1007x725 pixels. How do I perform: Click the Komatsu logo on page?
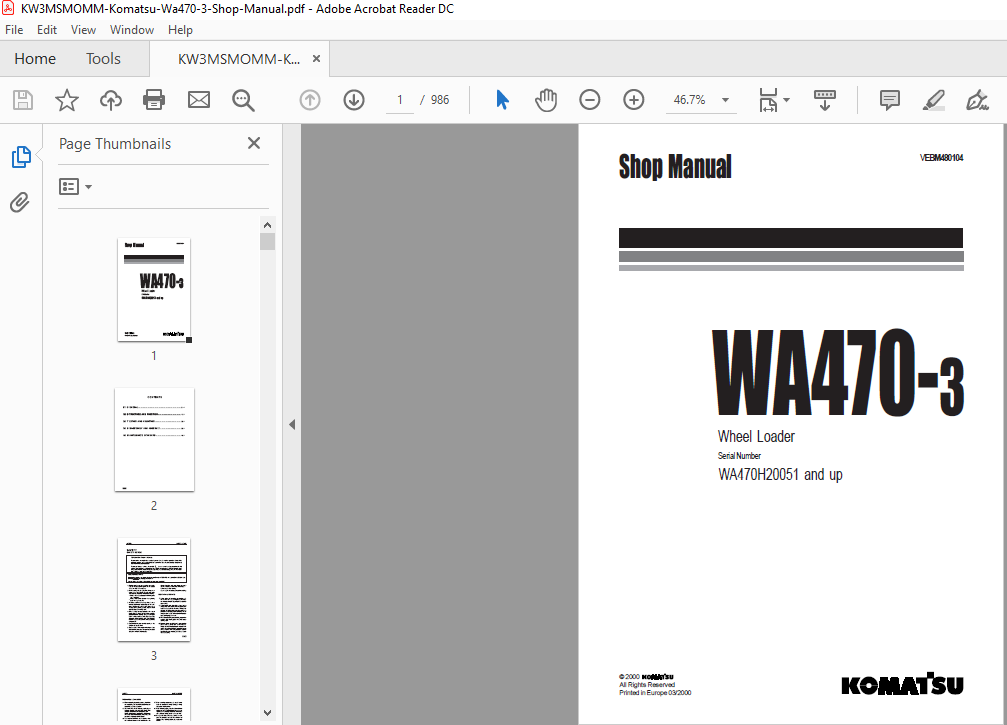[902, 685]
